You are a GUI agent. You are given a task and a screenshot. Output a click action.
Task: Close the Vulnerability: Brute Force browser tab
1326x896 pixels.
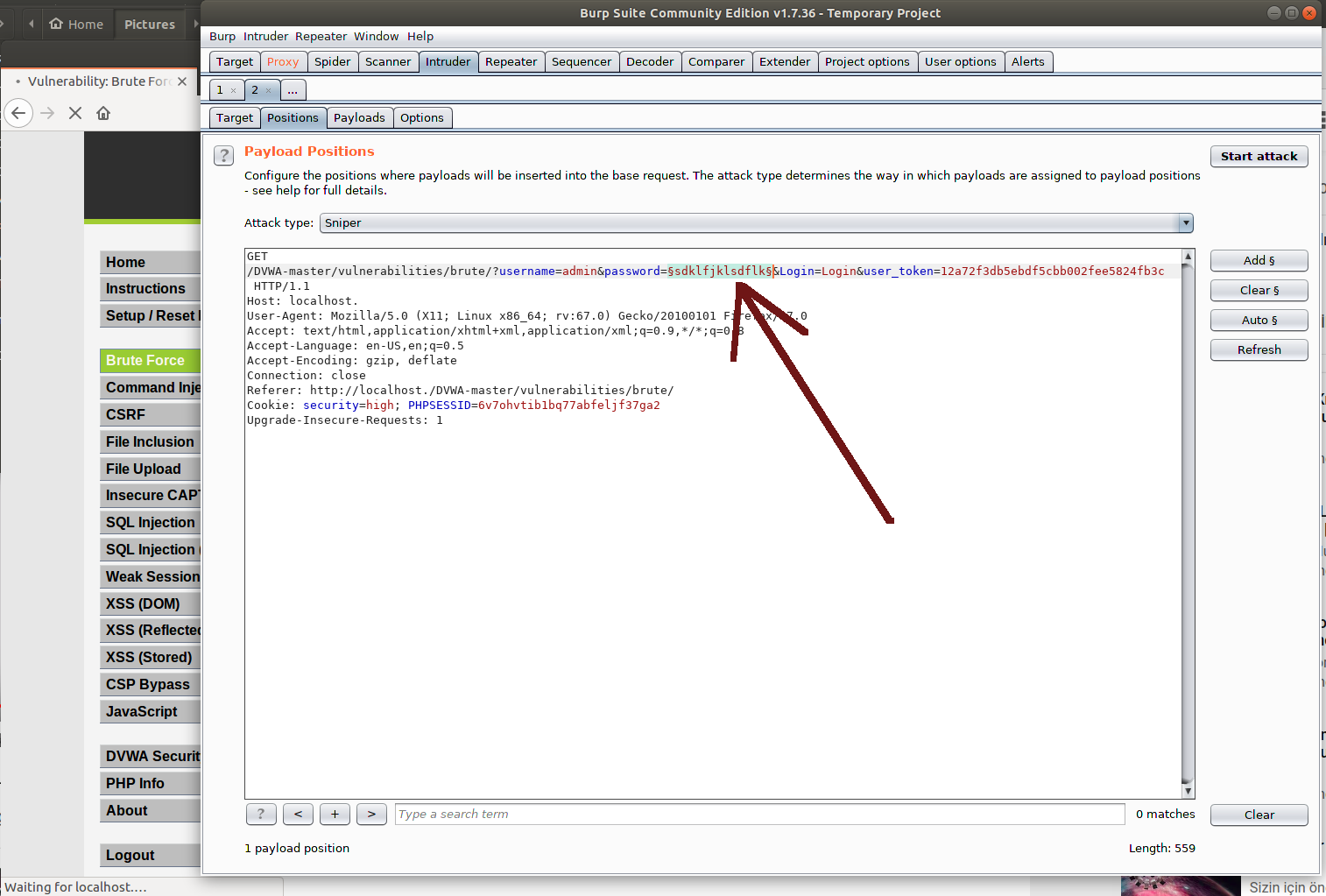click(x=182, y=81)
